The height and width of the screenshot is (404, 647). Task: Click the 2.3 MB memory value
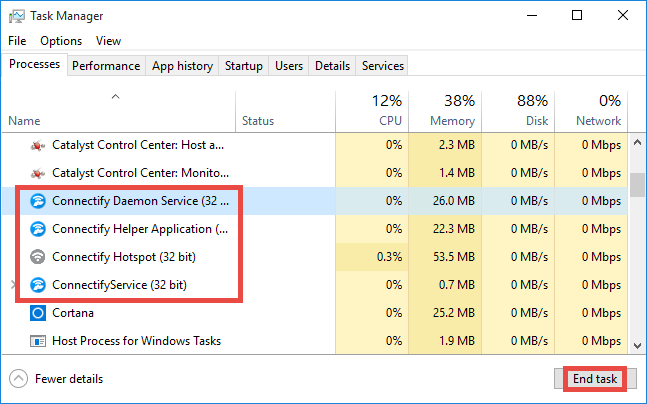pyautogui.click(x=457, y=145)
